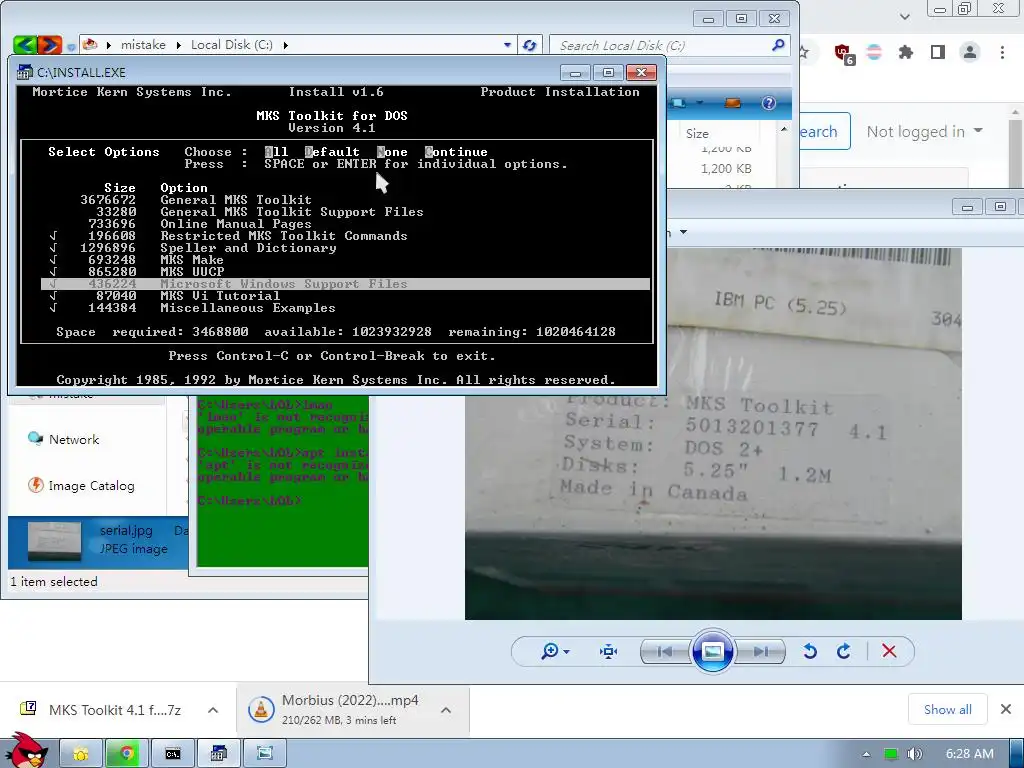Viewport: 1024px width, 768px height.
Task: Open Image Catalog in Explorer sidebar
Action: point(81,485)
